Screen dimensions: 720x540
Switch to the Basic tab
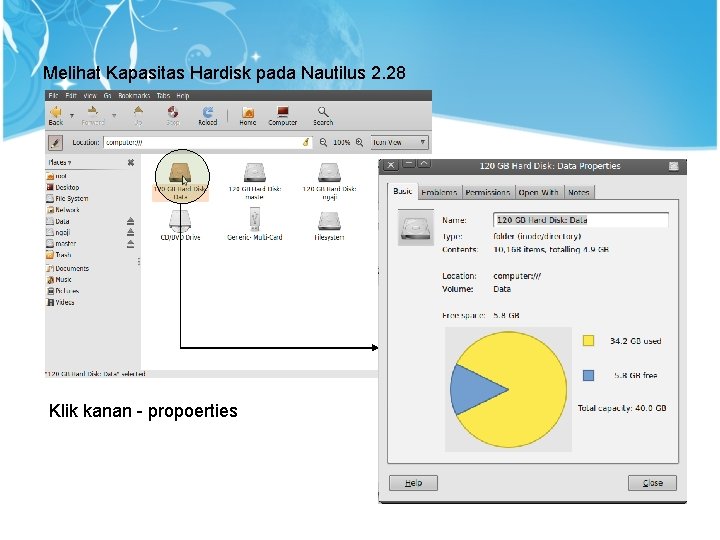pos(403,191)
